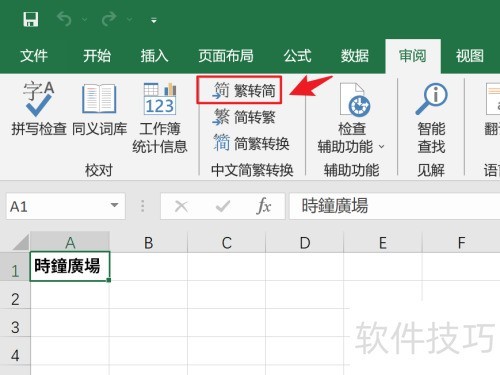The image size is (500, 375).
Task: Open the Redo history dropdown arrow
Action: [130, 20]
